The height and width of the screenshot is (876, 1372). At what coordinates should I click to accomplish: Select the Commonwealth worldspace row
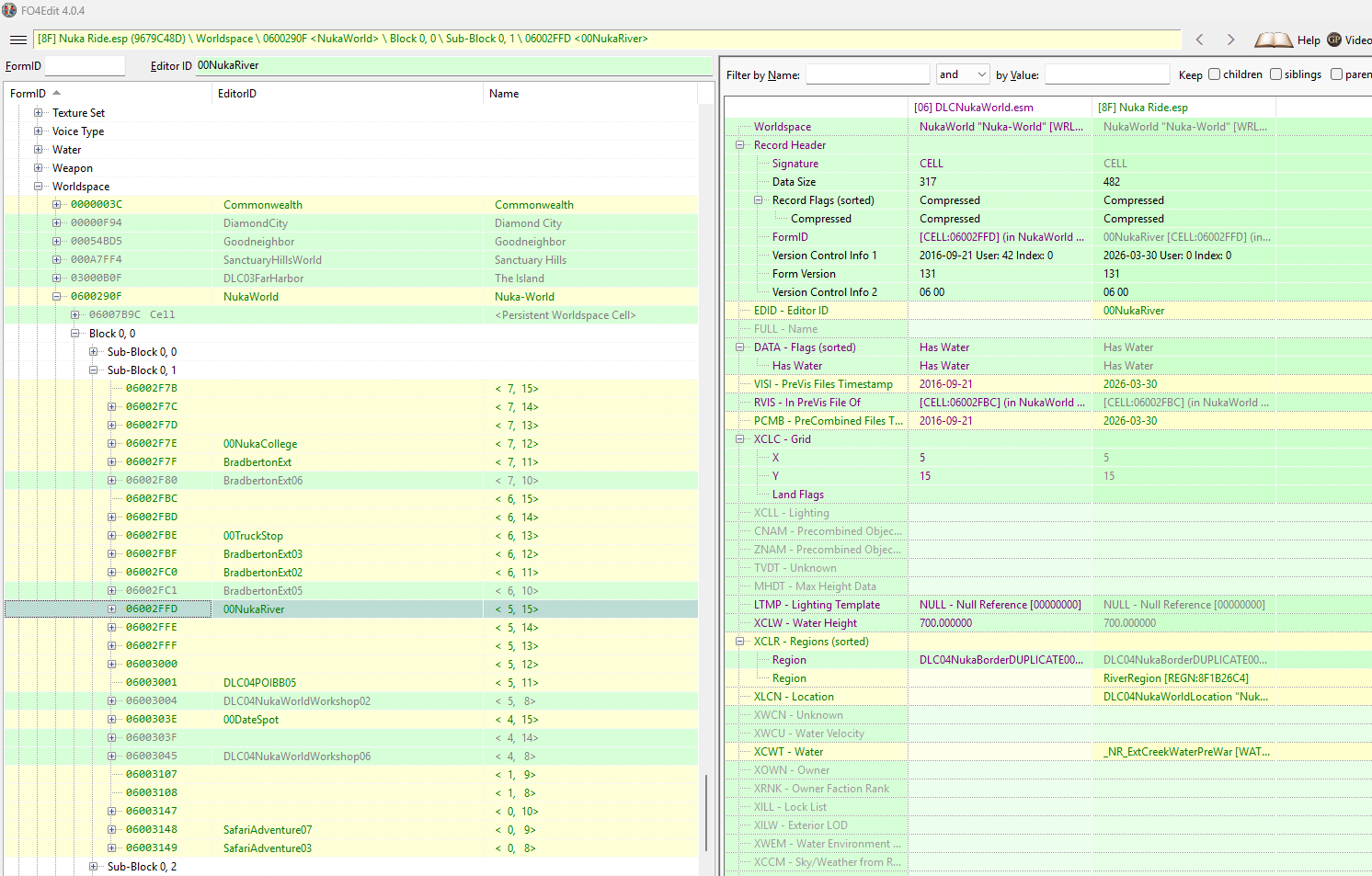tap(351, 205)
